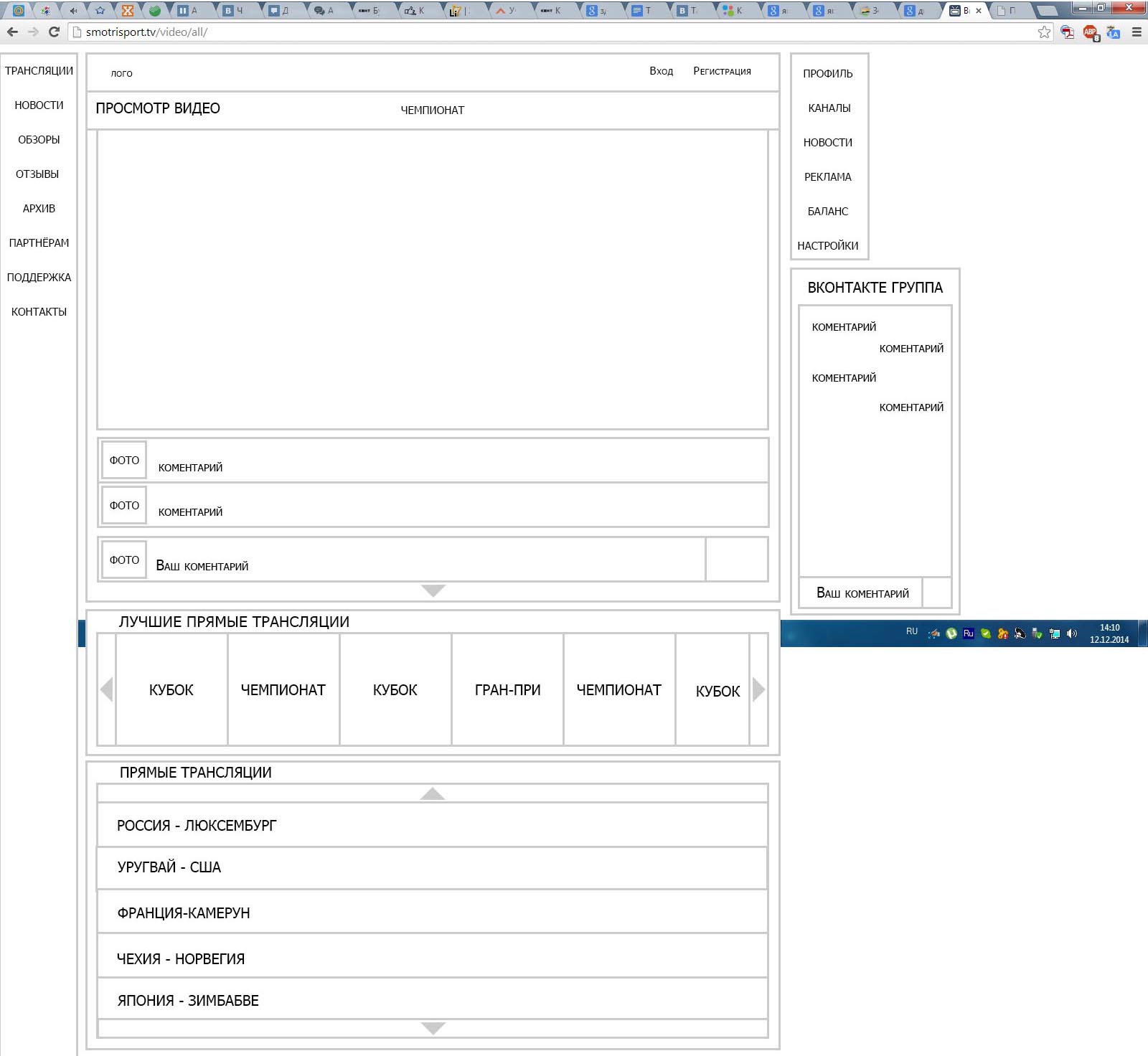
Task: Close the active browser tab
Action: click(979, 11)
